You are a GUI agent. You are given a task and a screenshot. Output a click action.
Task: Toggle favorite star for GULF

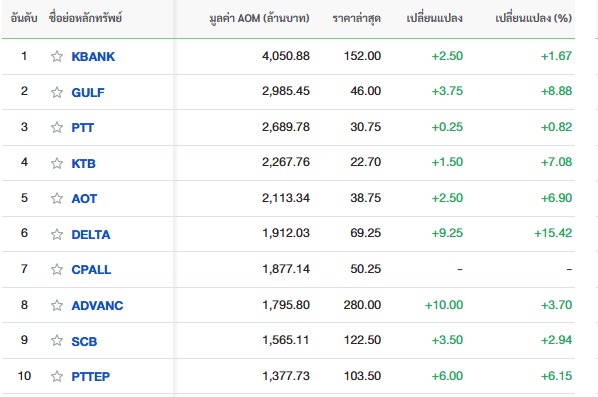tap(57, 92)
